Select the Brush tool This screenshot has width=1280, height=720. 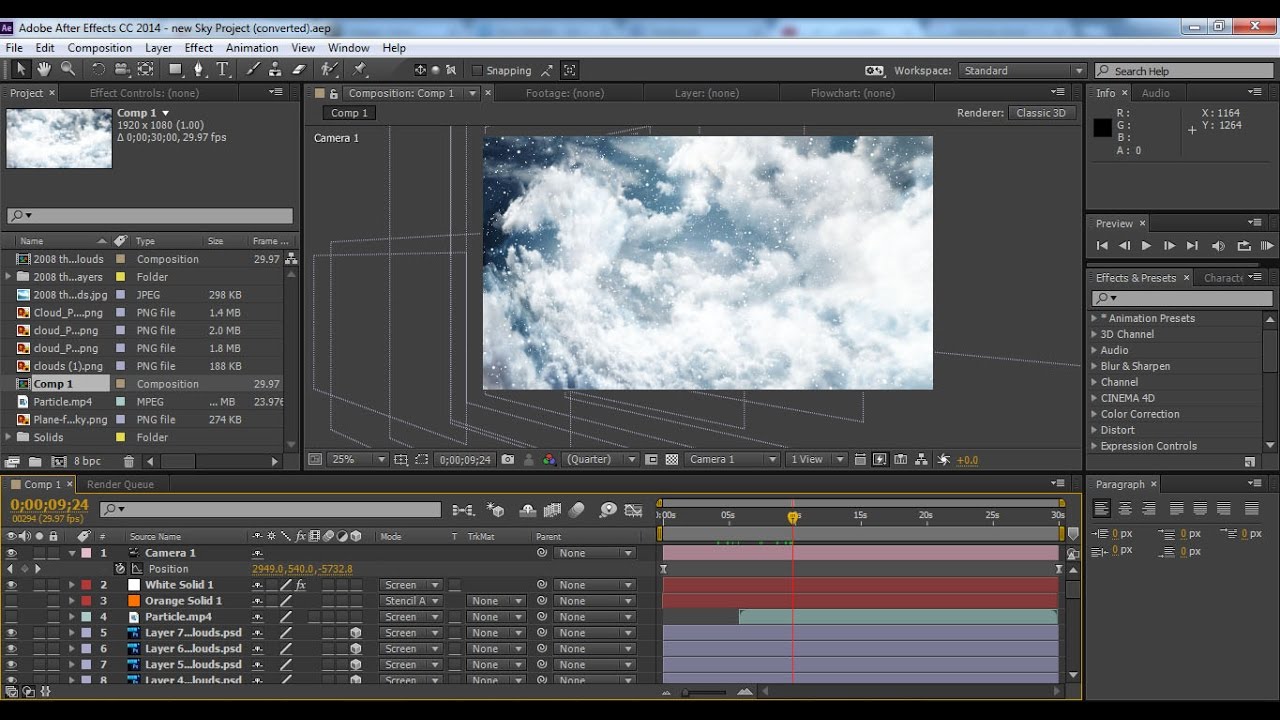(x=252, y=69)
